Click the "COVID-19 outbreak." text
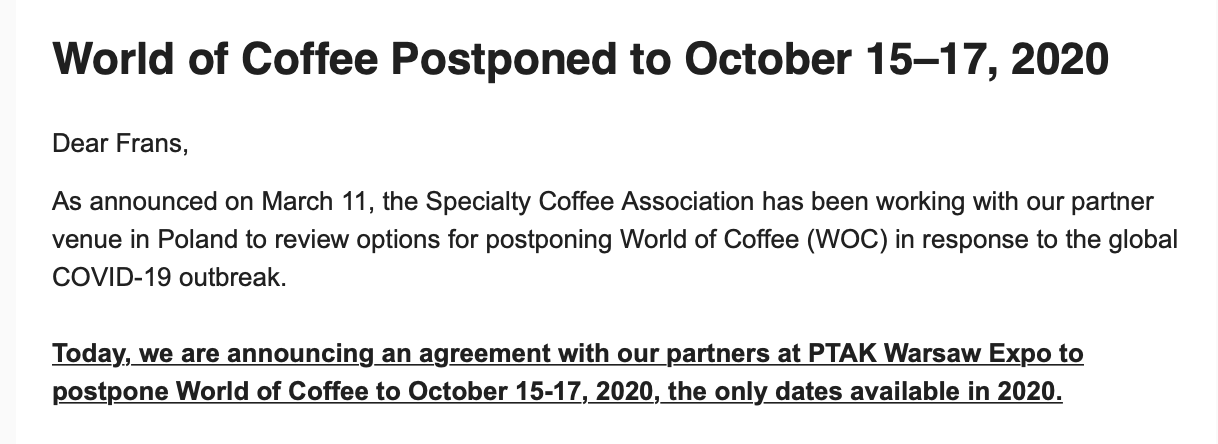Viewport: 1218px width, 444px height. (x=169, y=278)
